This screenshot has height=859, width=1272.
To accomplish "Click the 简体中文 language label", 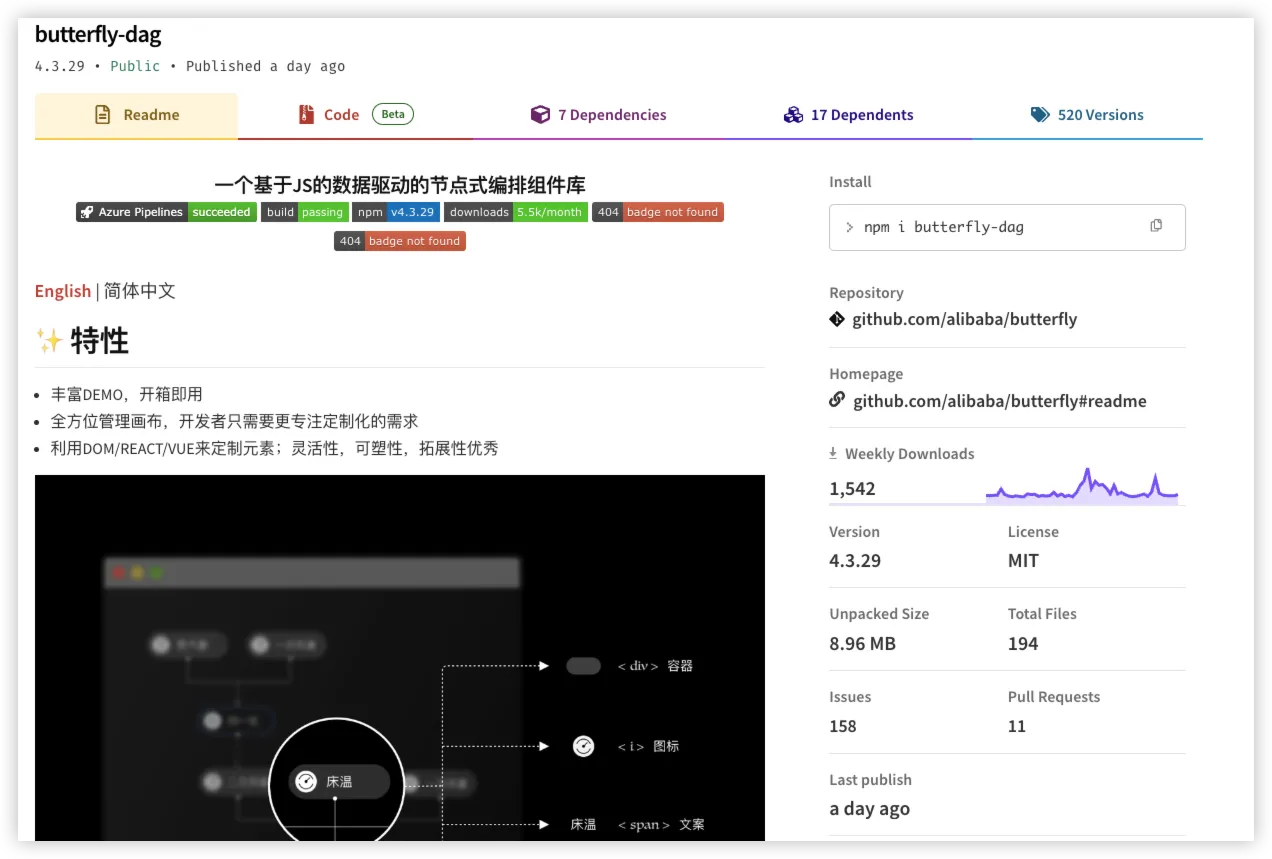I will [x=140, y=291].
